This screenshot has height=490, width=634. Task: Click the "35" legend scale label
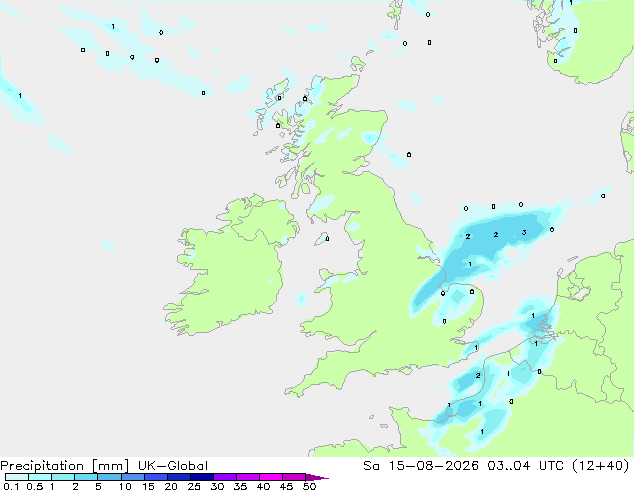point(240,486)
